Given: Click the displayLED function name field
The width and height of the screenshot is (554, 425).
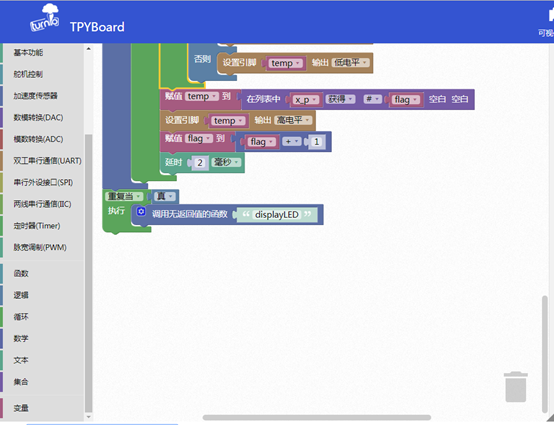Looking at the screenshot, I should point(277,214).
